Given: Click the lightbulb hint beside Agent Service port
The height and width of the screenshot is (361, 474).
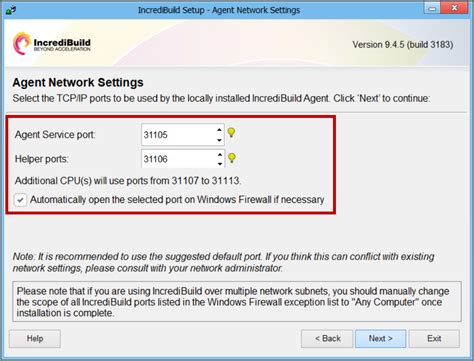Looking at the screenshot, I should 231,133.
